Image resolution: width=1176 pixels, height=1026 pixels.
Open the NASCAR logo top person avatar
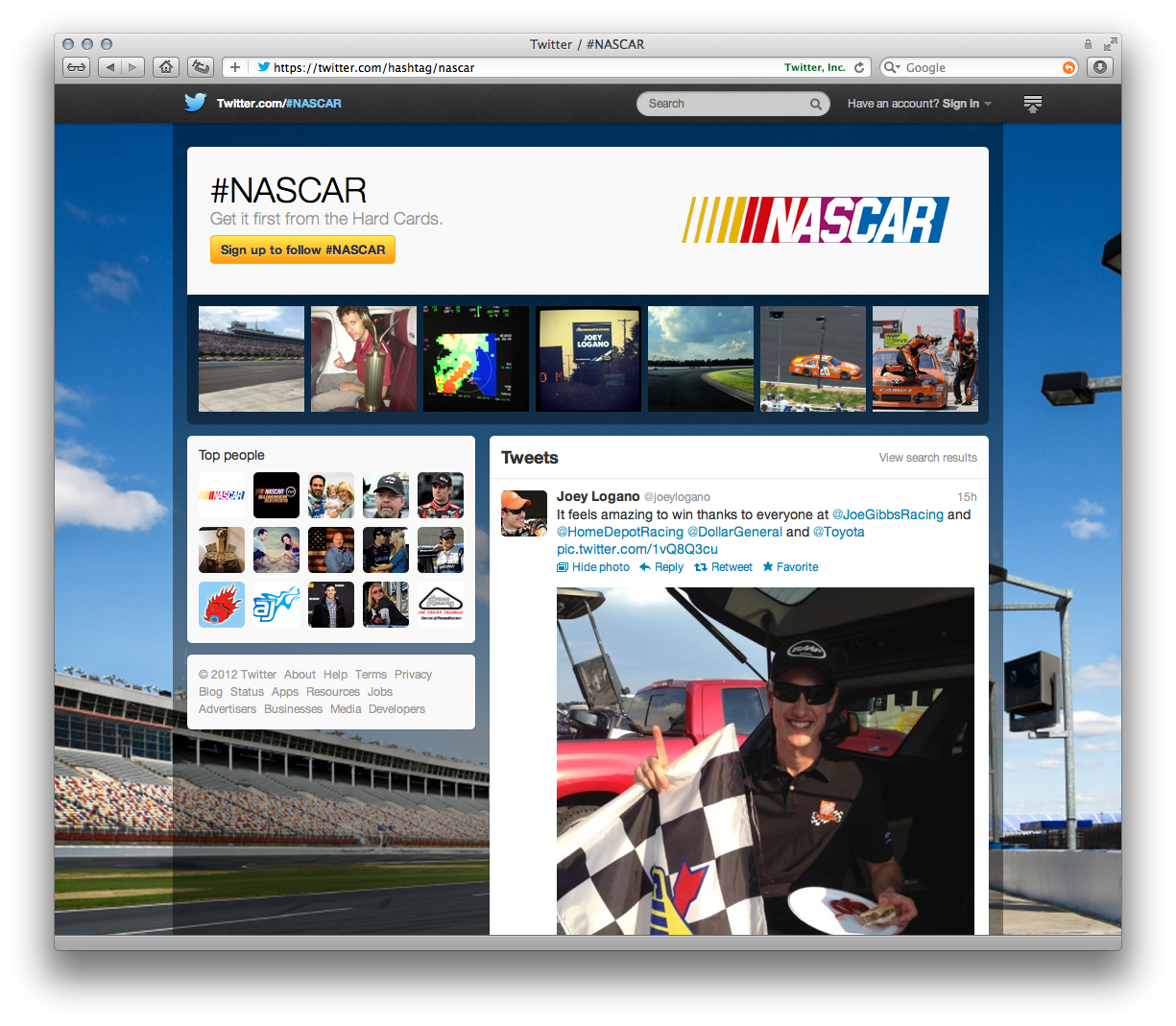pyautogui.click(x=222, y=495)
